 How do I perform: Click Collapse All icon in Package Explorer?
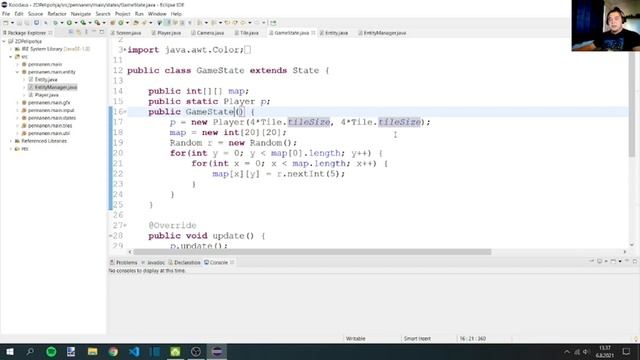tap(71, 32)
